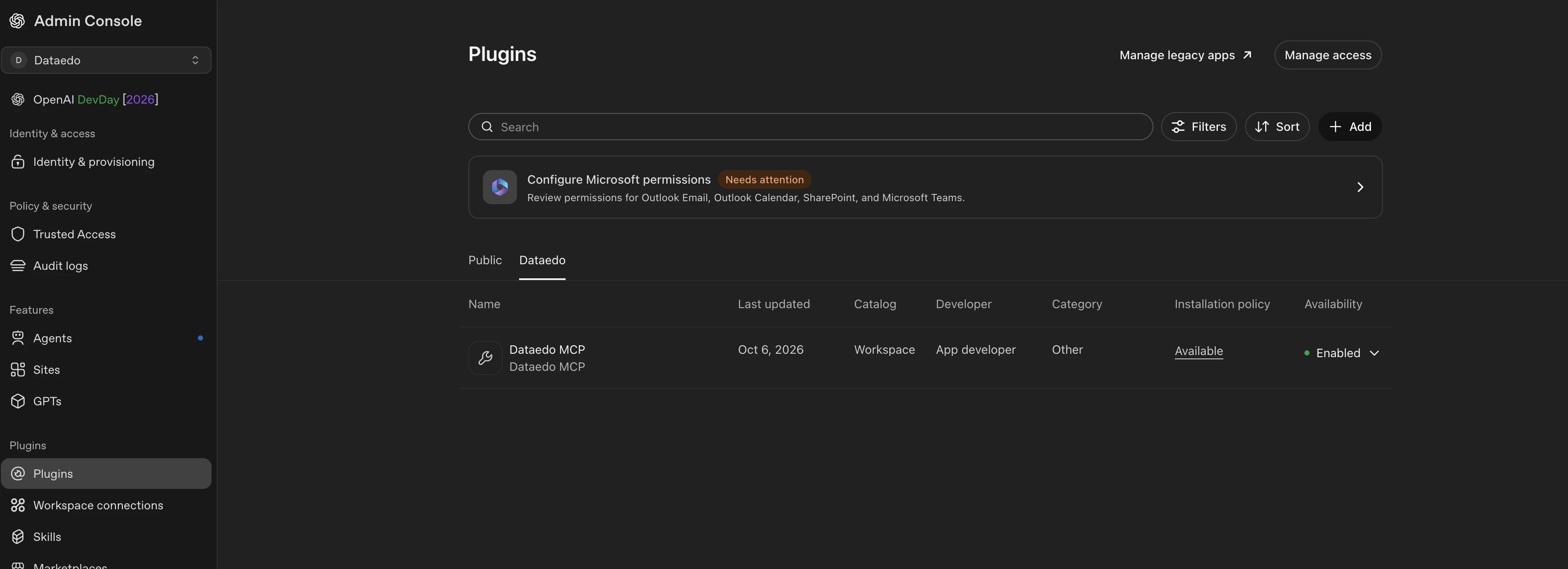Click the Audit logs stack icon
The image size is (1568, 569).
pyautogui.click(x=17, y=266)
